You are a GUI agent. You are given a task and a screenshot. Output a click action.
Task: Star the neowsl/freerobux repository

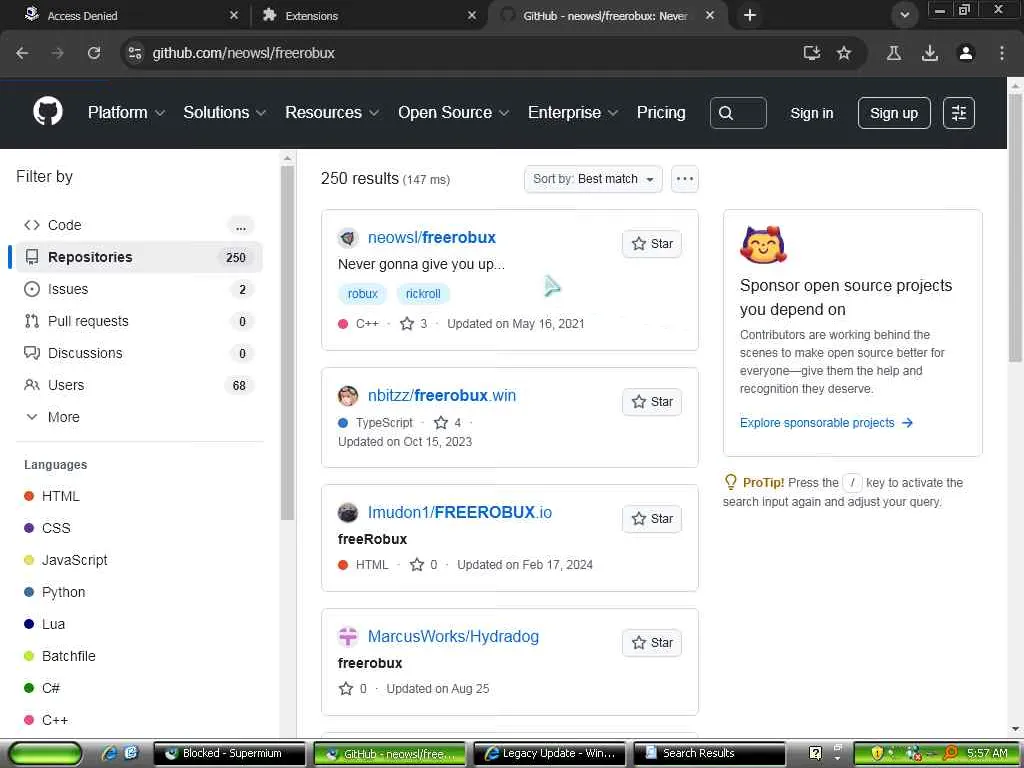tap(652, 244)
